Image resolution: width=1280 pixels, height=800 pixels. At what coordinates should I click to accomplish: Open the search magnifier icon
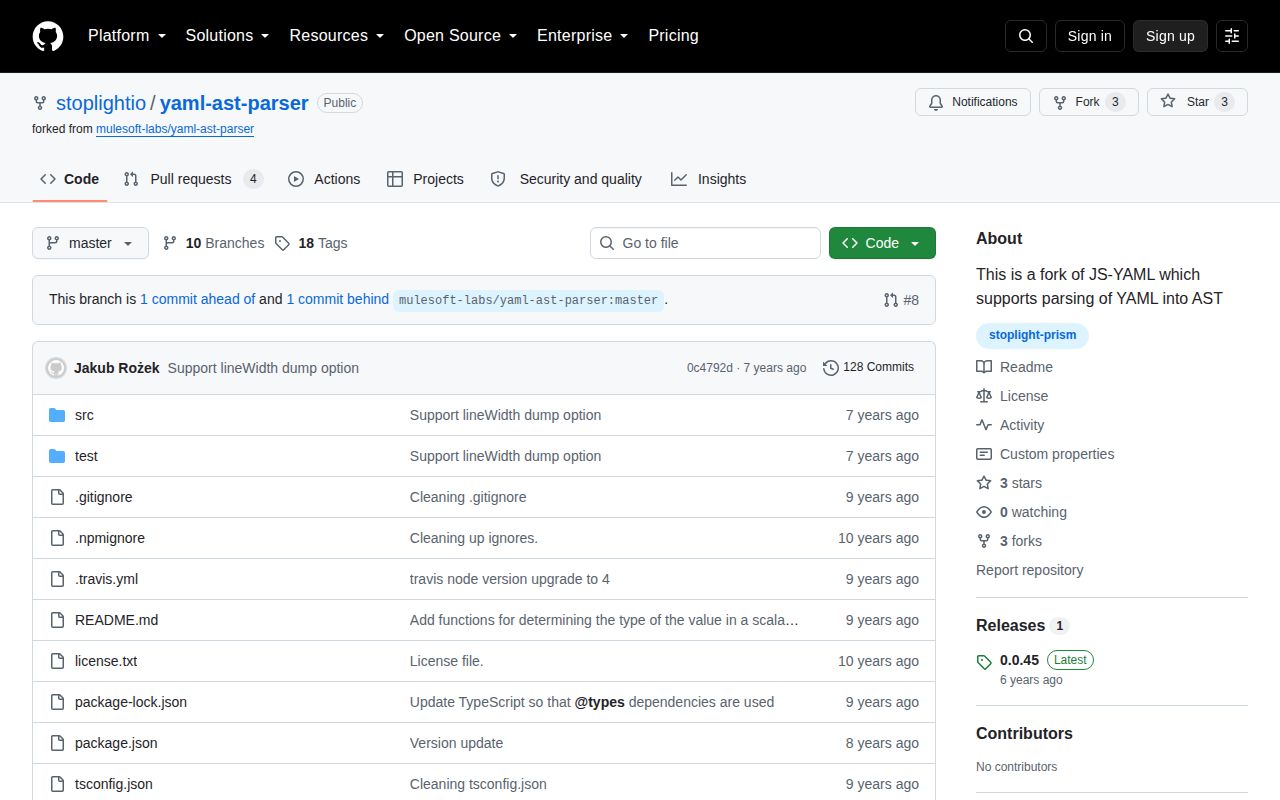1026,36
